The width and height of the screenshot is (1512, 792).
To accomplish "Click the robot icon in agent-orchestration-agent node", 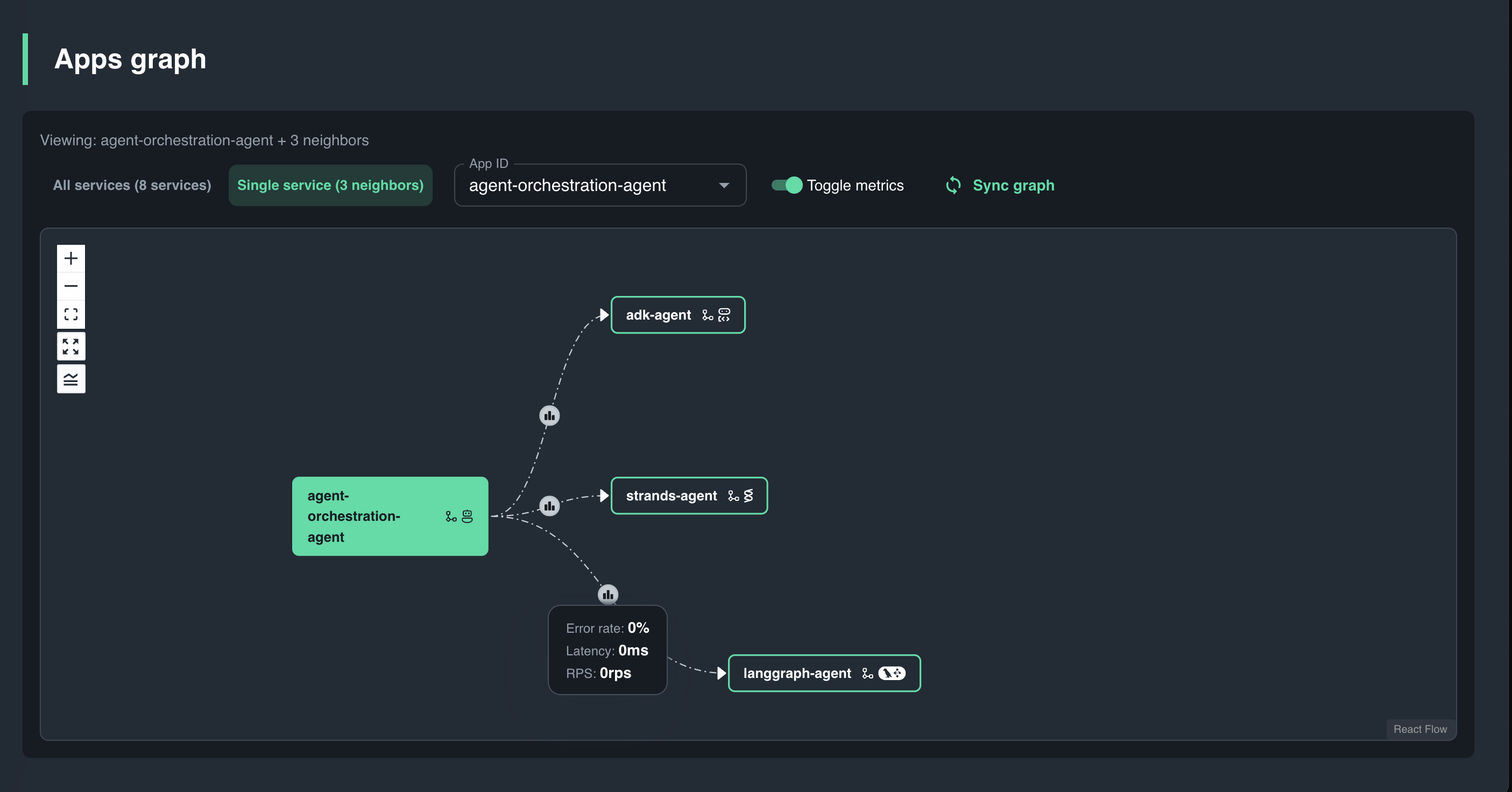I will click(x=467, y=517).
